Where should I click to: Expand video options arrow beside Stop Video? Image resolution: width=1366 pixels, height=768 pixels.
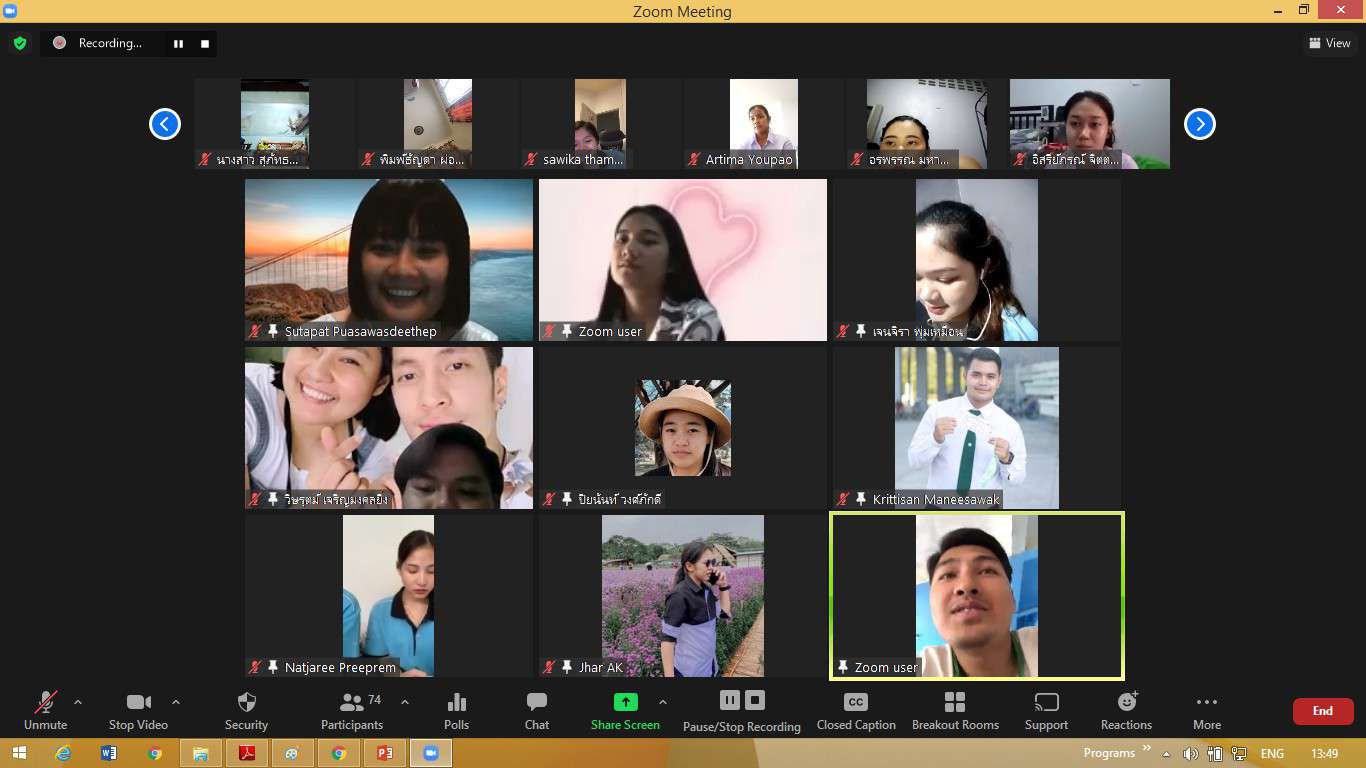coord(176,702)
